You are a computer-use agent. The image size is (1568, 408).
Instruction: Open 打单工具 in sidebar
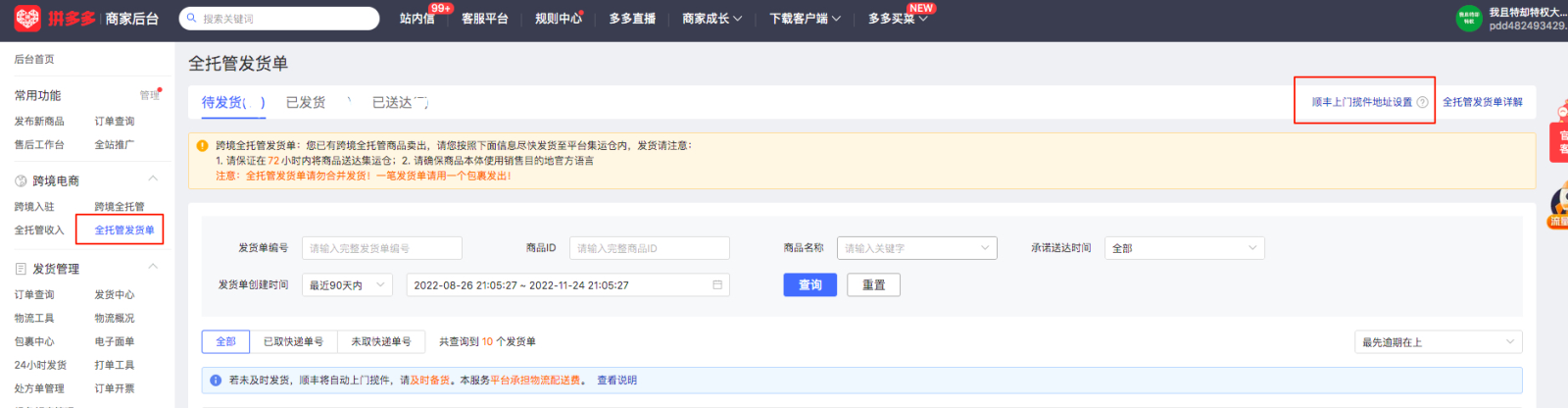click(x=115, y=365)
